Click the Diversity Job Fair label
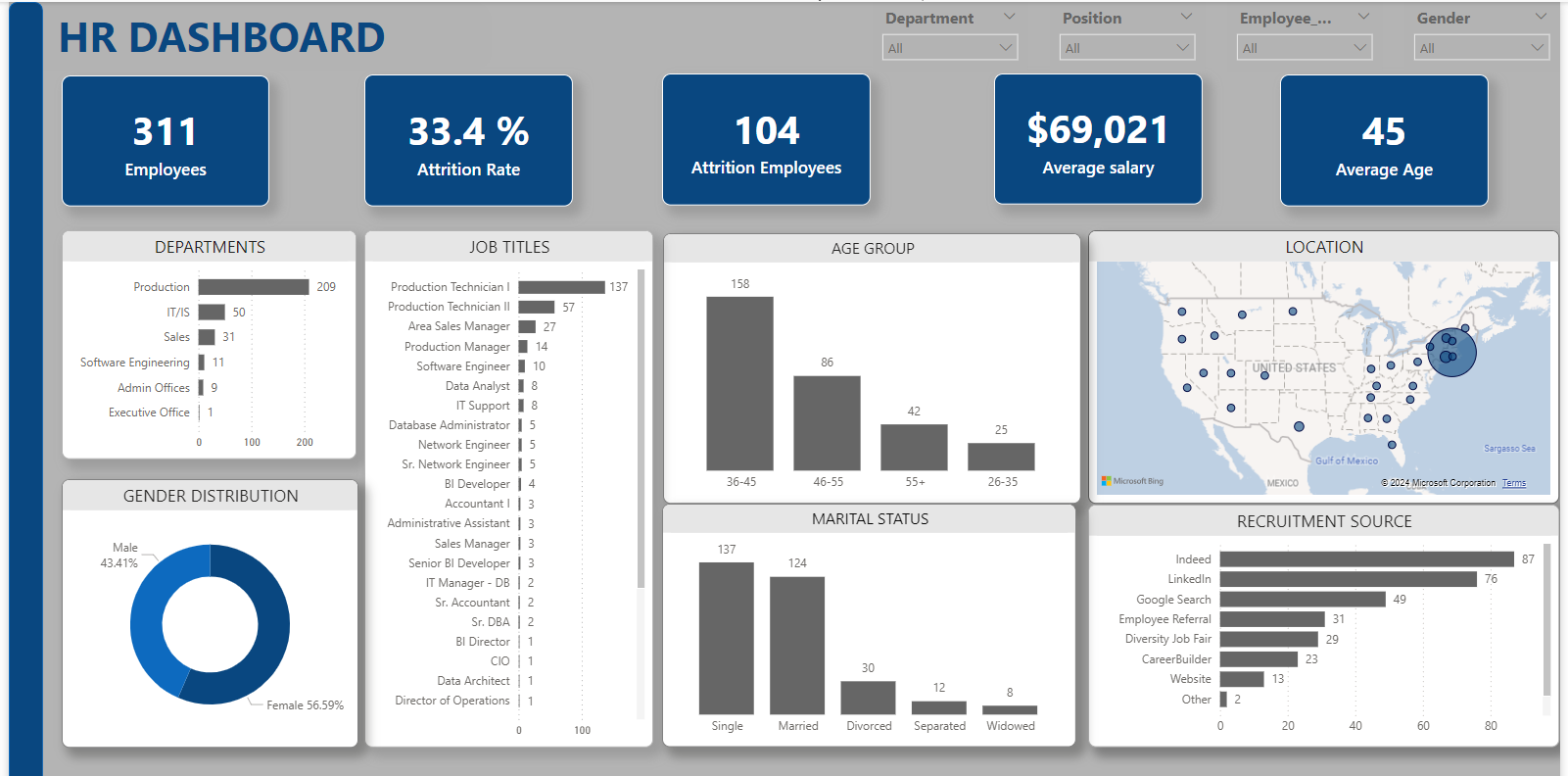1568x776 pixels. pyautogui.click(x=1168, y=639)
